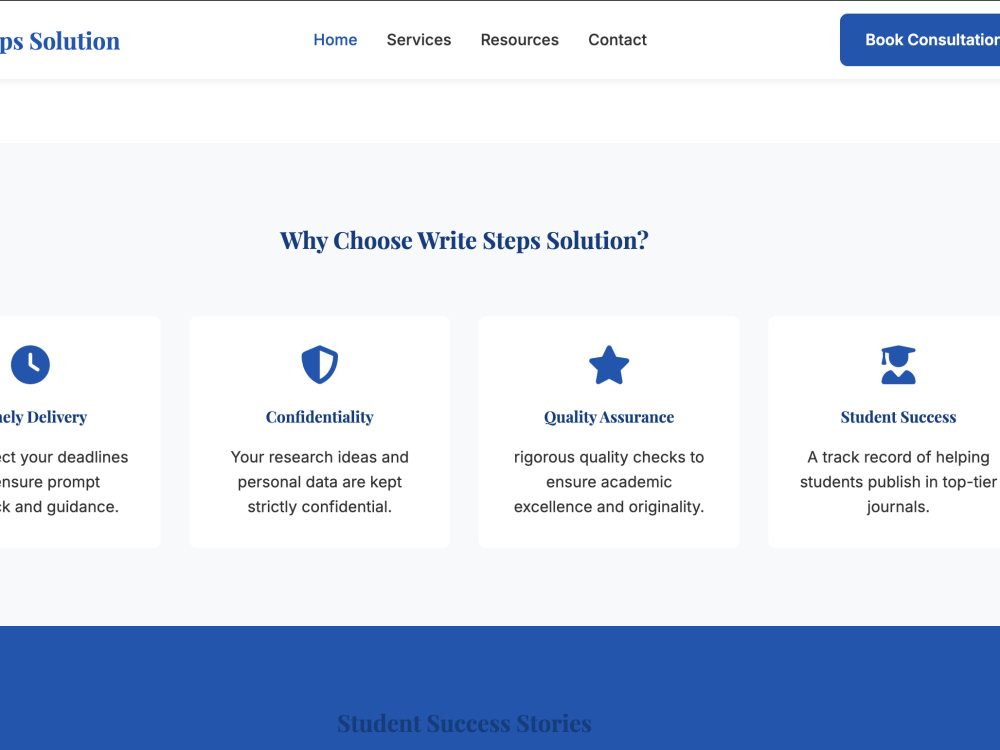Select the Student Success card heading
This screenshot has width=1000, height=750.
(898, 417)
